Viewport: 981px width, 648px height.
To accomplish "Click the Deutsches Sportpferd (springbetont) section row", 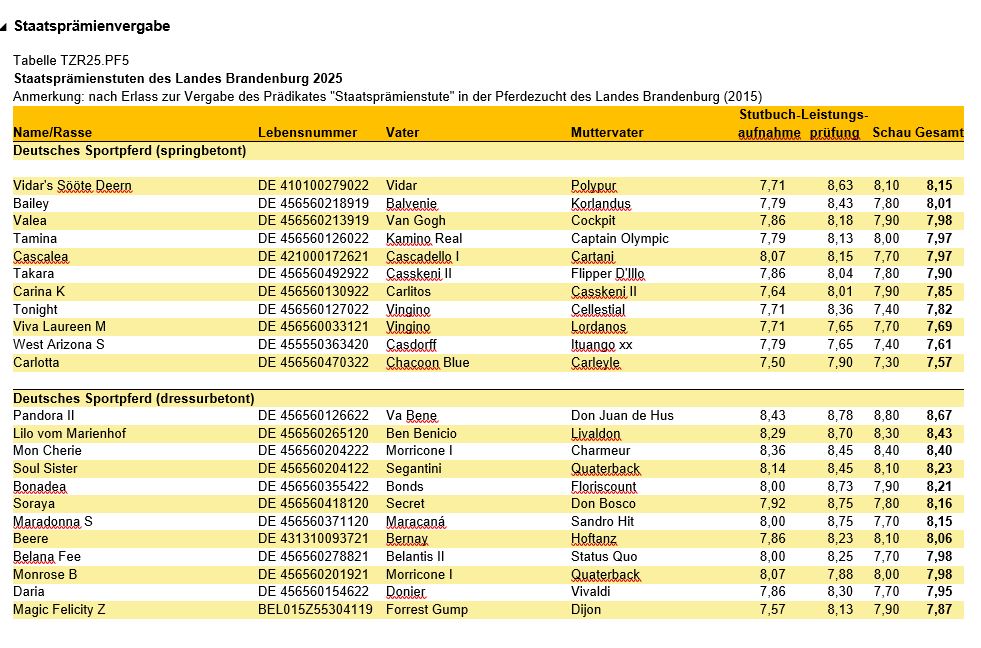I will [x=488, y=151].
